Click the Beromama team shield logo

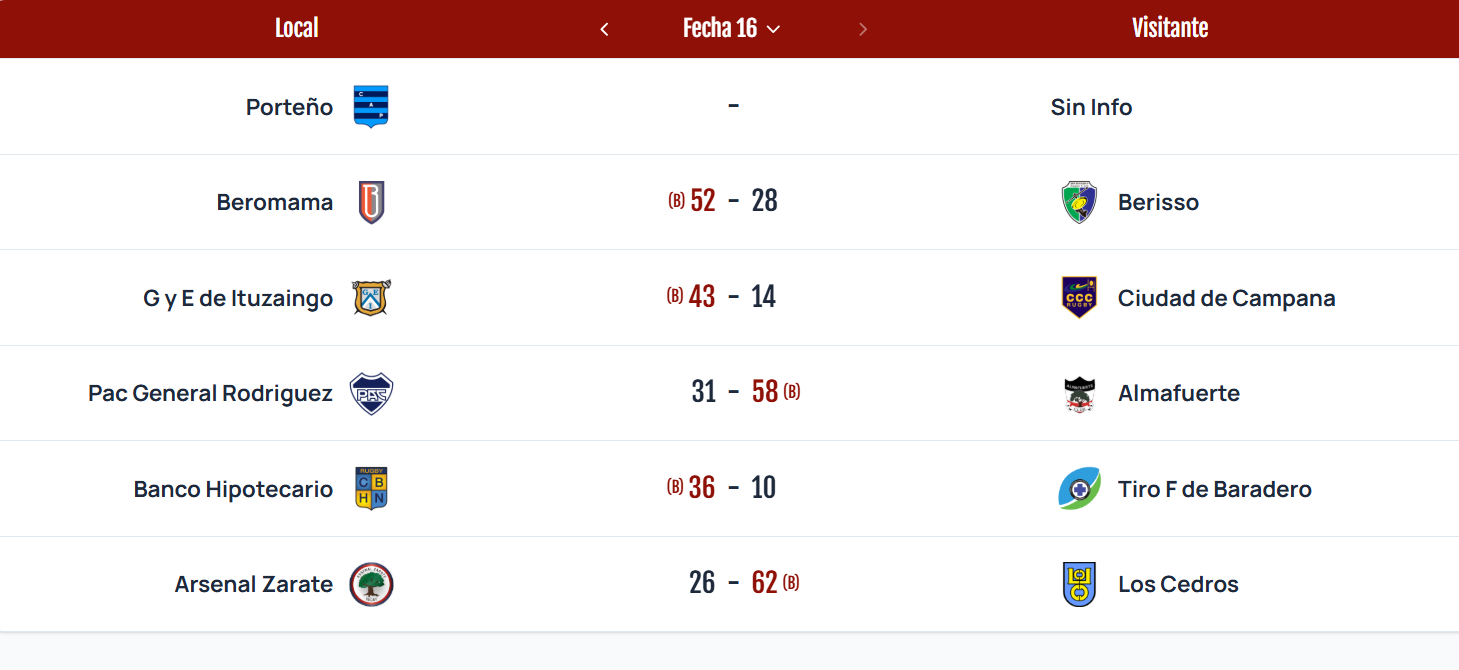click(371, 202)
